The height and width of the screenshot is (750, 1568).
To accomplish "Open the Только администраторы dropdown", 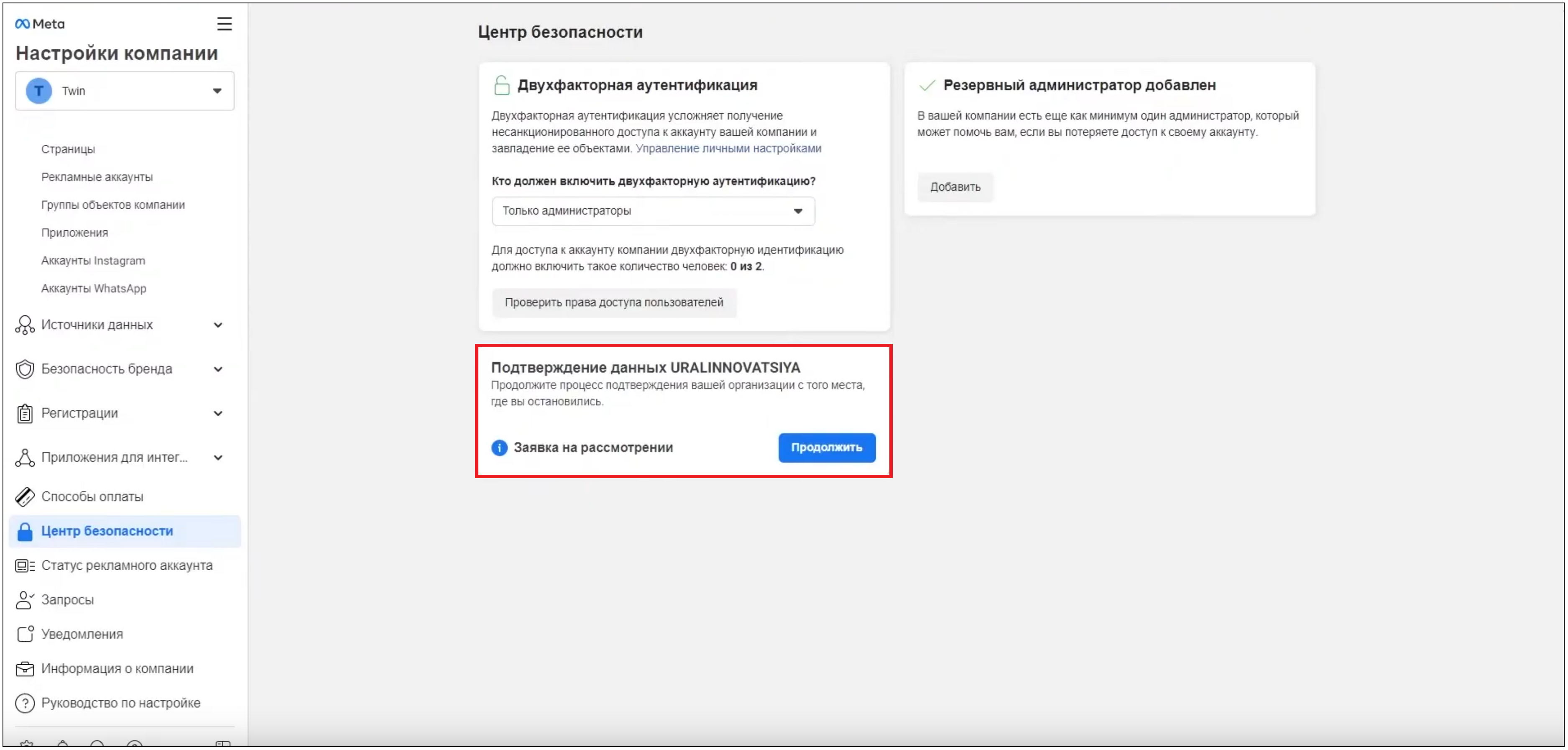I will point(653,211).
